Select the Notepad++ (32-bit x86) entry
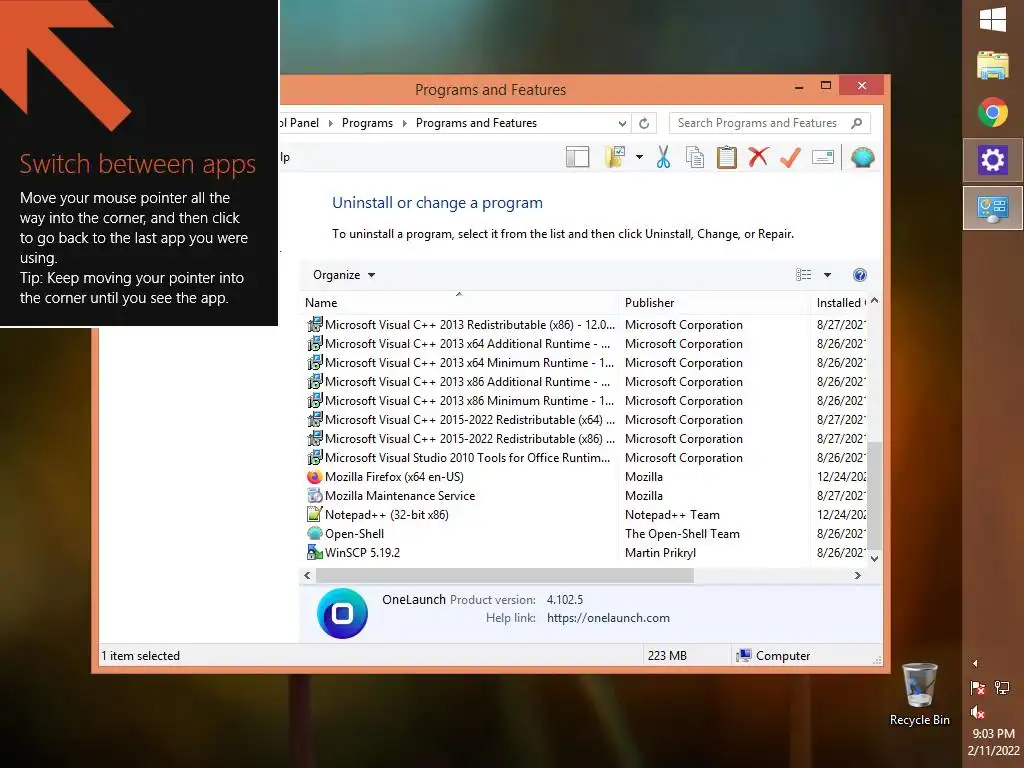The height and width of the screenshot is (768, 1024). click(x=584, y=515)
